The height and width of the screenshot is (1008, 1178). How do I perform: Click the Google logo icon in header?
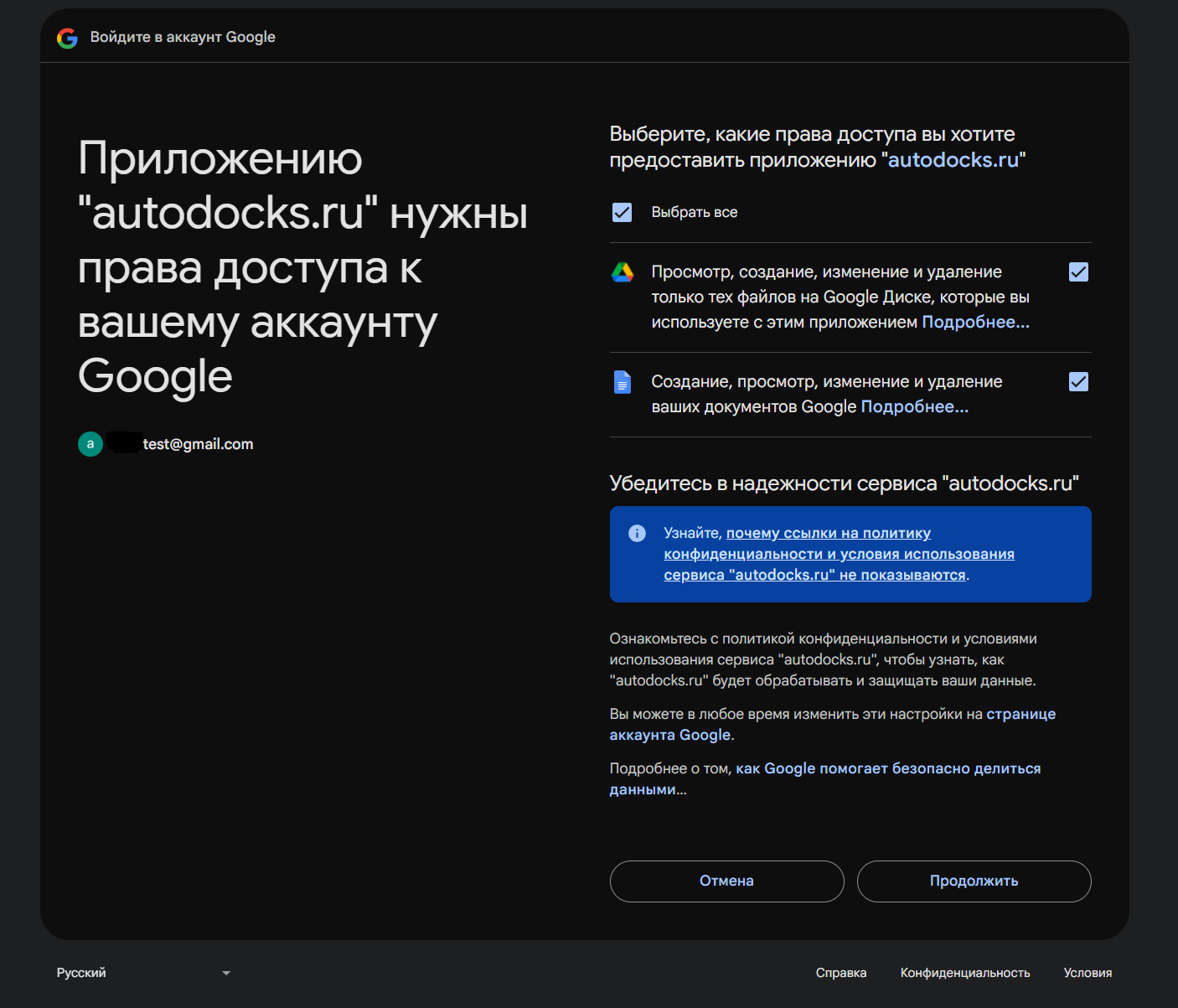[67, 38]
